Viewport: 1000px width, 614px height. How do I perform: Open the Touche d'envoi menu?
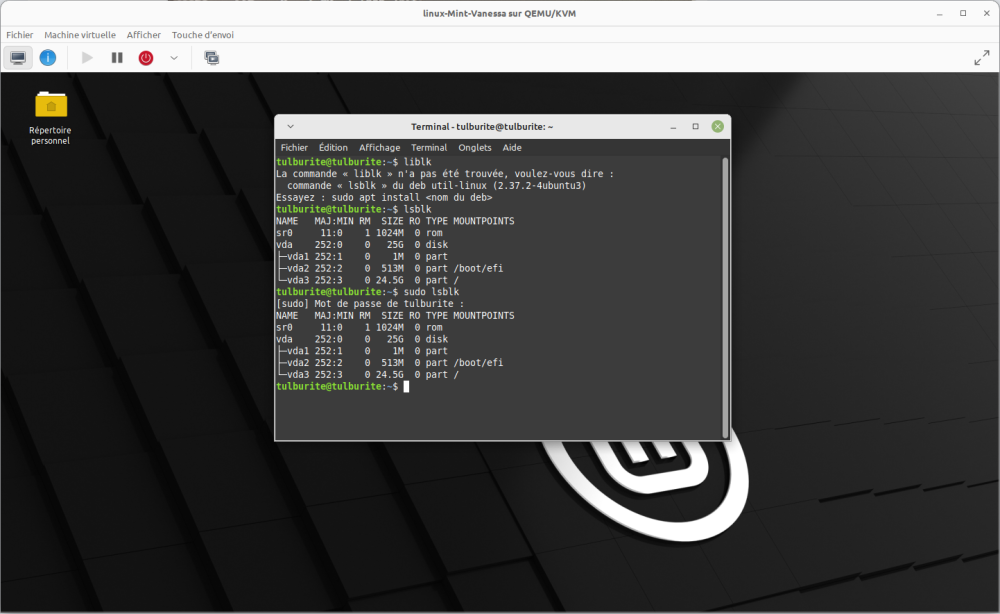point(203,35)
